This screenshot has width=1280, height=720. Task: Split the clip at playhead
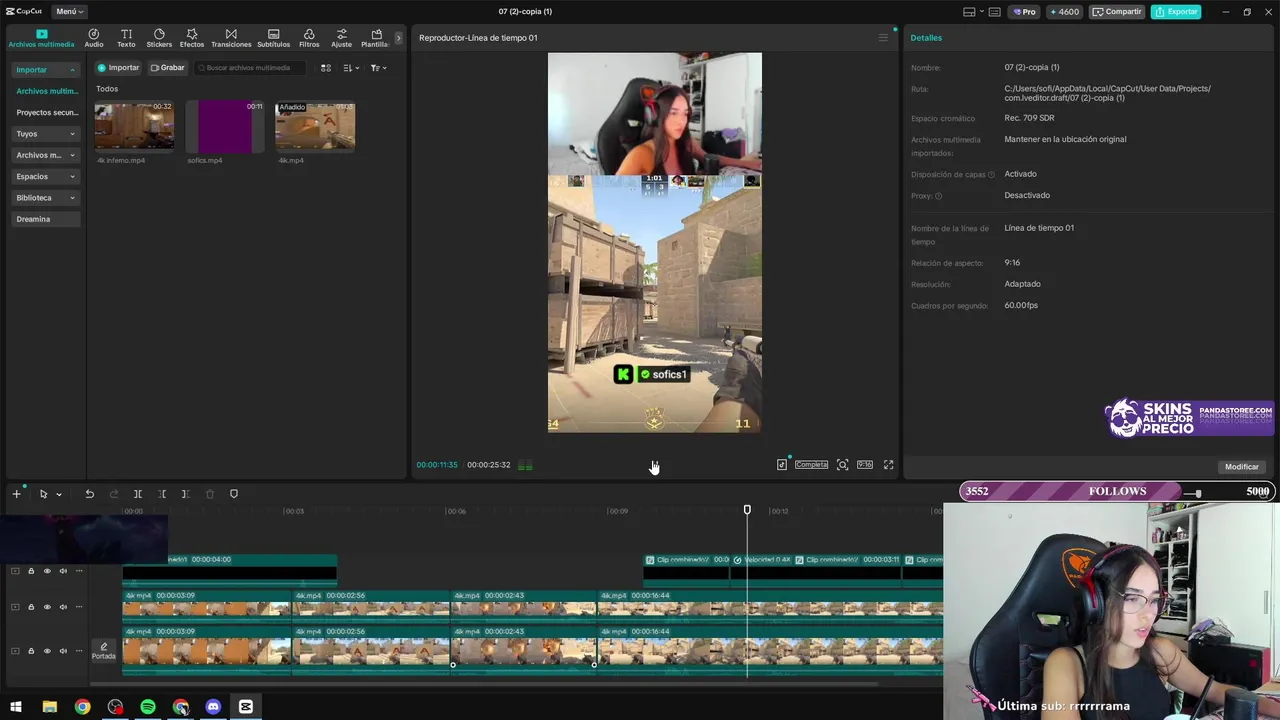pyautogui.click(x=138, y=494)
